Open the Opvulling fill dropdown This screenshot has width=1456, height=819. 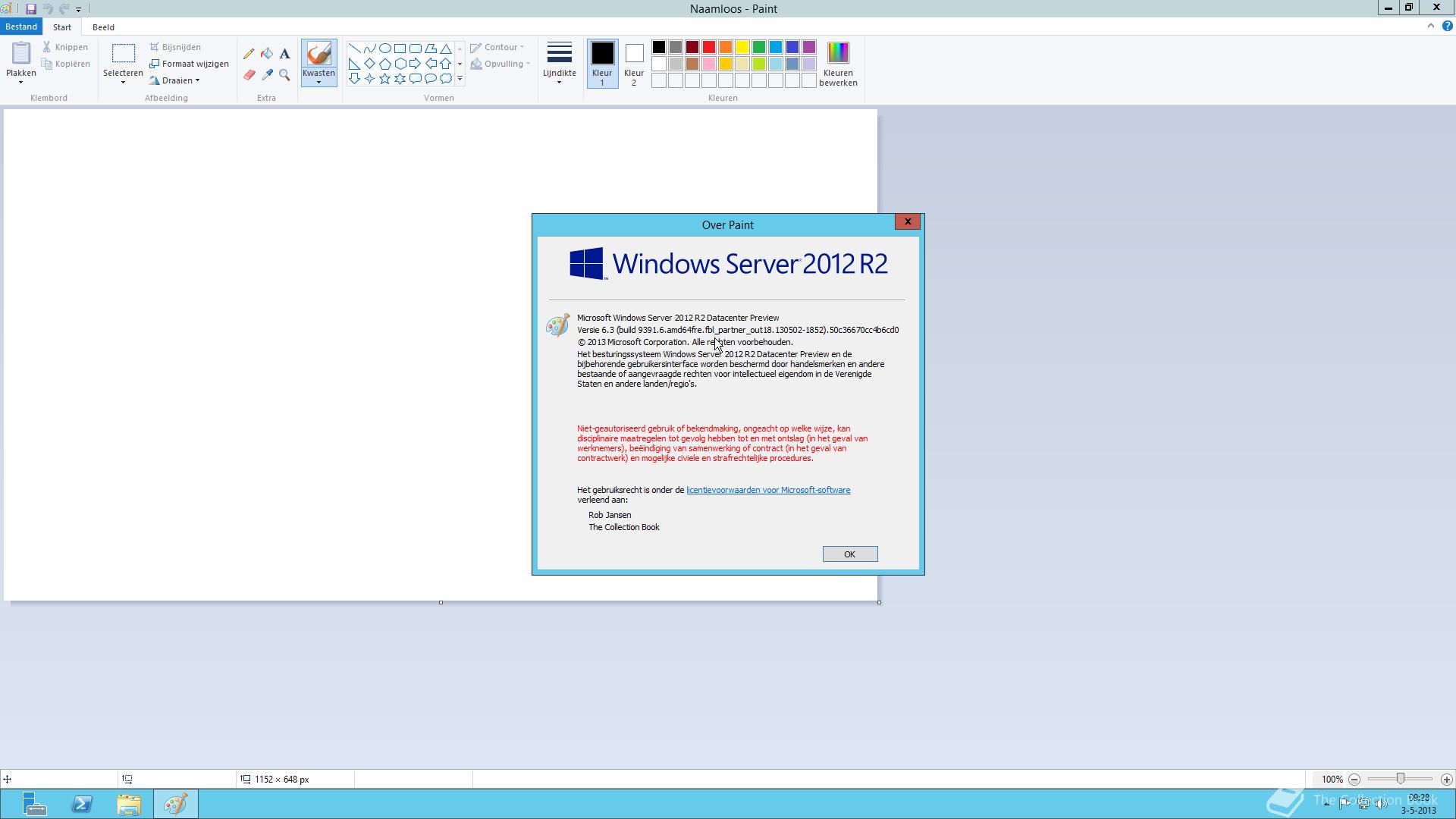tap(500, 64)
